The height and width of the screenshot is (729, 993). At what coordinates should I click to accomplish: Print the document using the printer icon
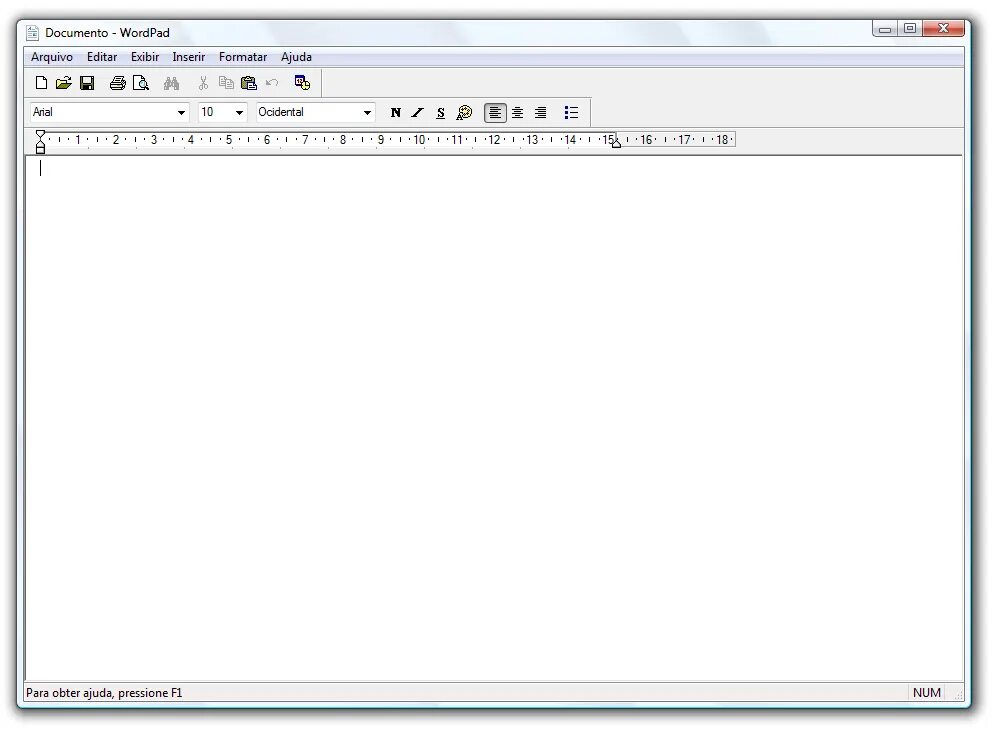[x=118, y=83]
